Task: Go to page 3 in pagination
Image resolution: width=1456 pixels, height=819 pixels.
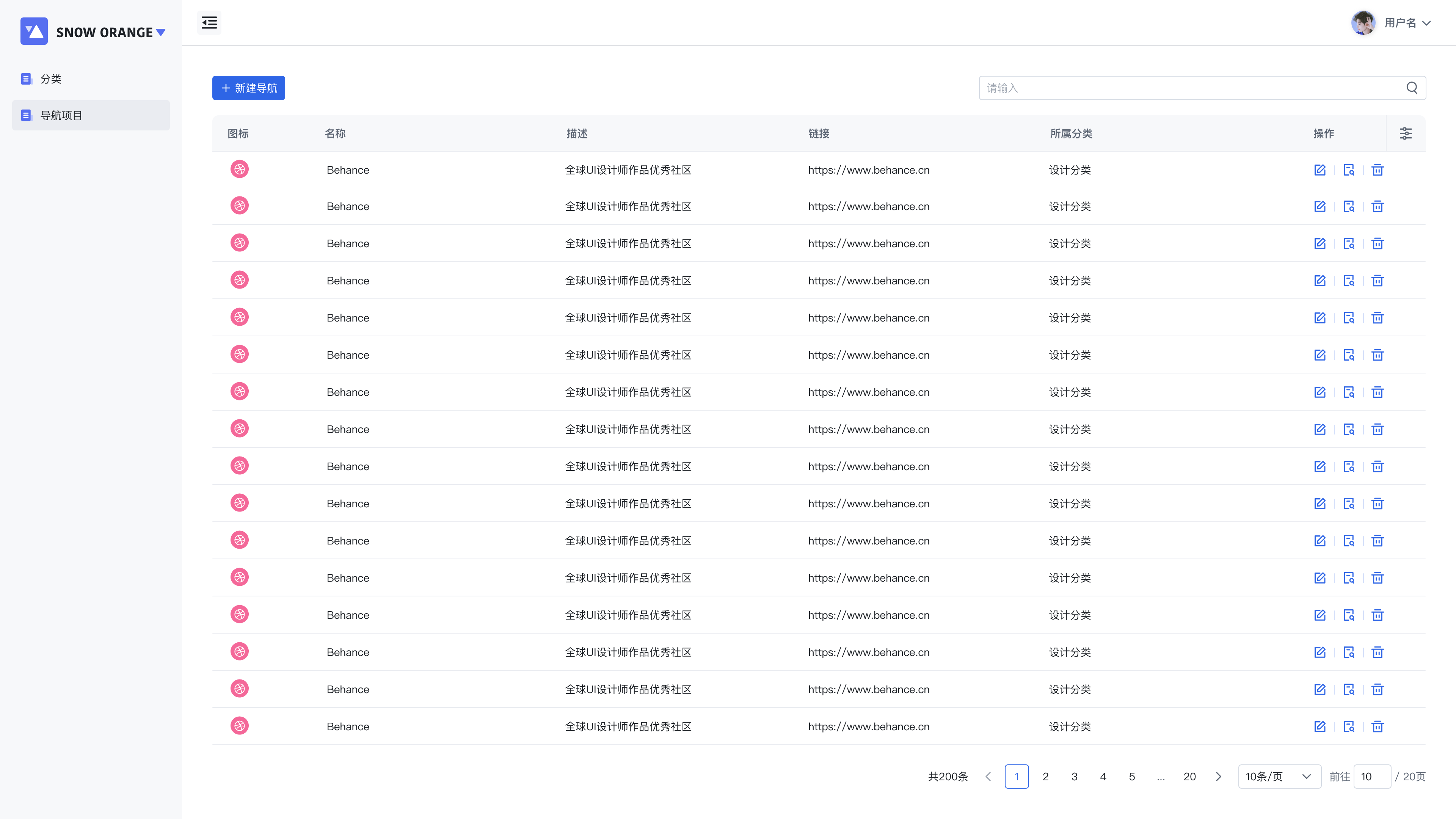Action: tap(1074, 777)
